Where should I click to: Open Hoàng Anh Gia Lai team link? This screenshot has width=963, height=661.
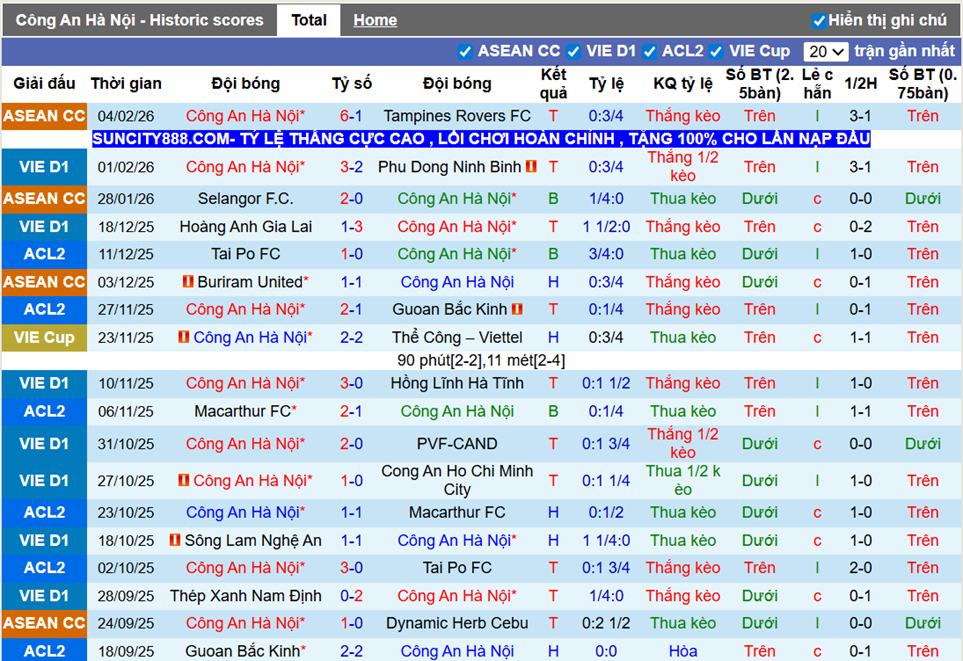(246, 227)
